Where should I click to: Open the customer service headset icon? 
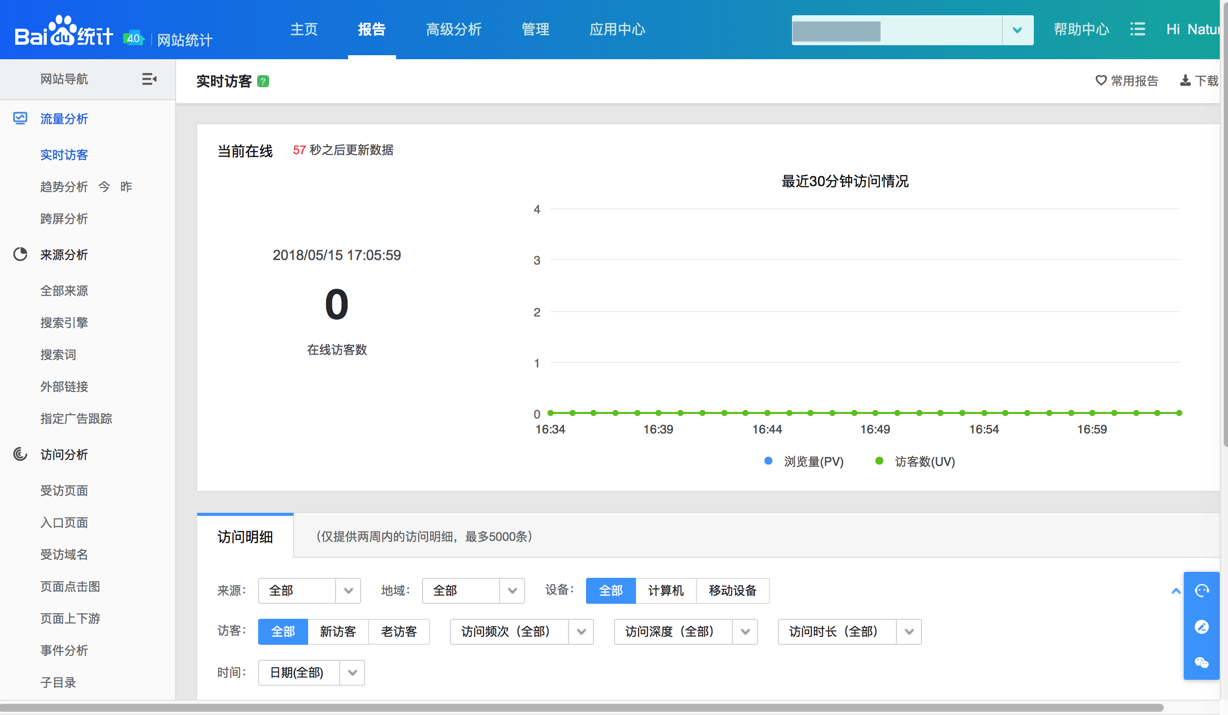point(1202,591)
